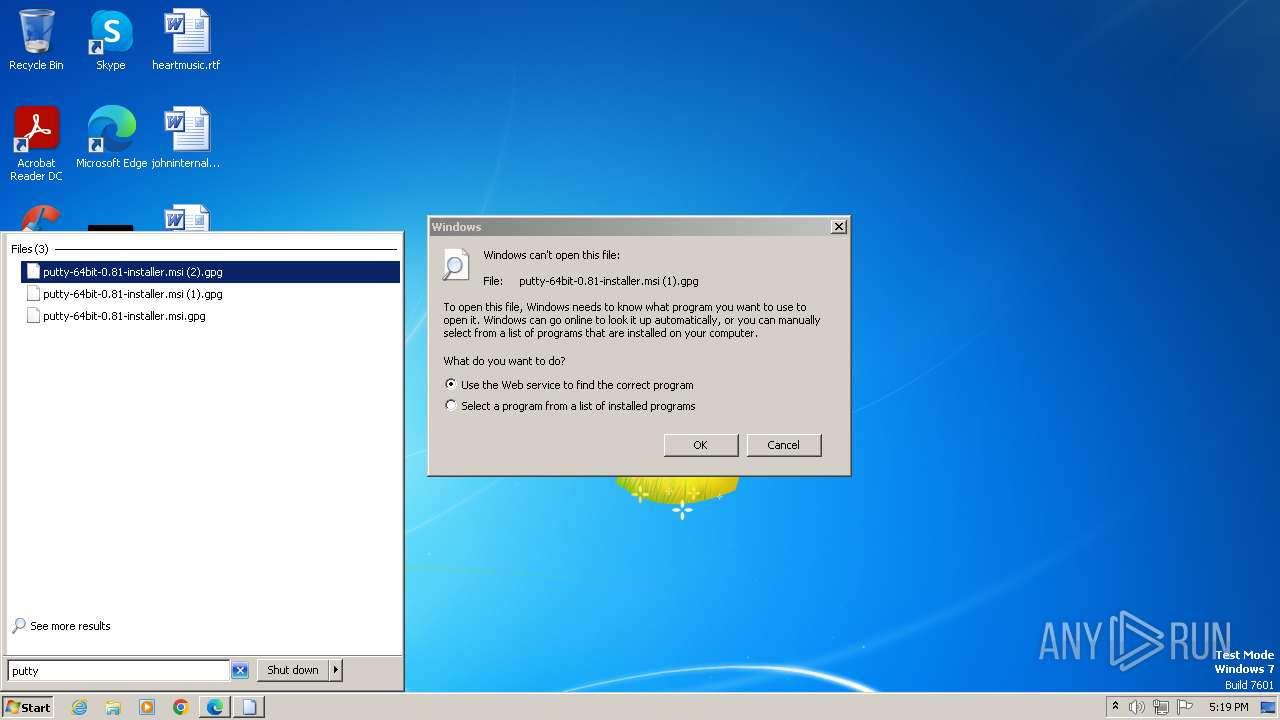Expand the Shut down options arrow
Image resolution: width=1280 pixels, height=720 pixels.
[336, 670]
